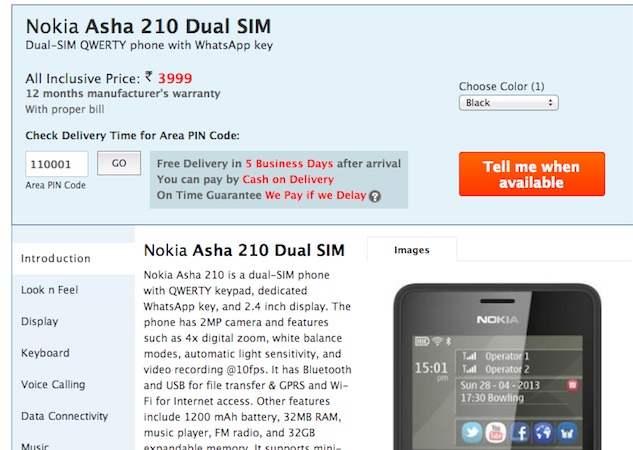Switch to the Images tab

coord(412,250)
